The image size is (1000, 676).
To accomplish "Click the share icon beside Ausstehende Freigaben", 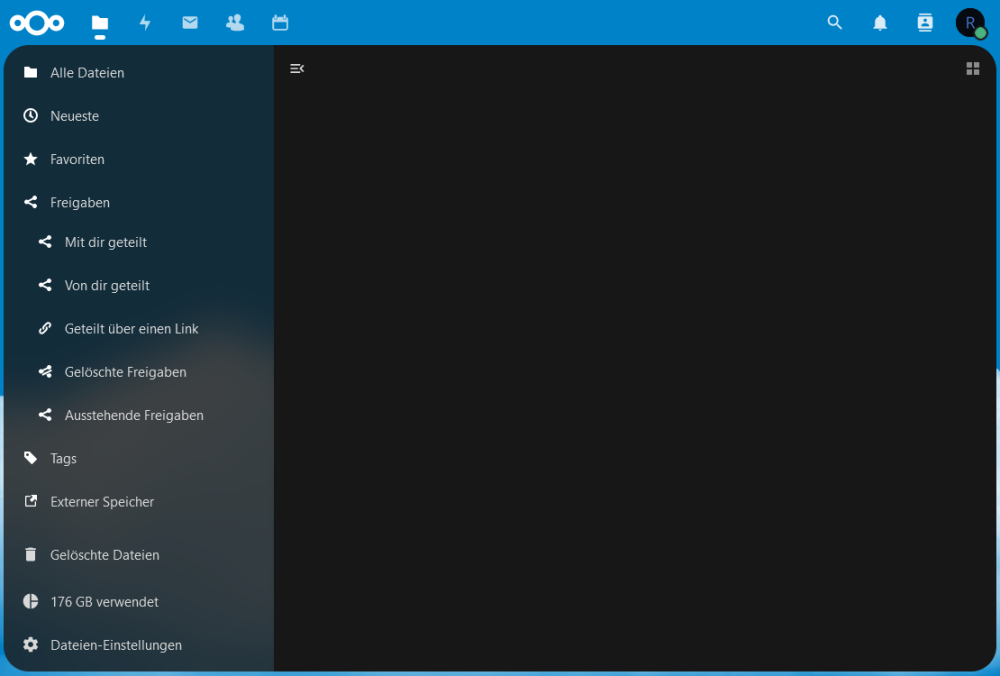I will [x=45, y=415].
